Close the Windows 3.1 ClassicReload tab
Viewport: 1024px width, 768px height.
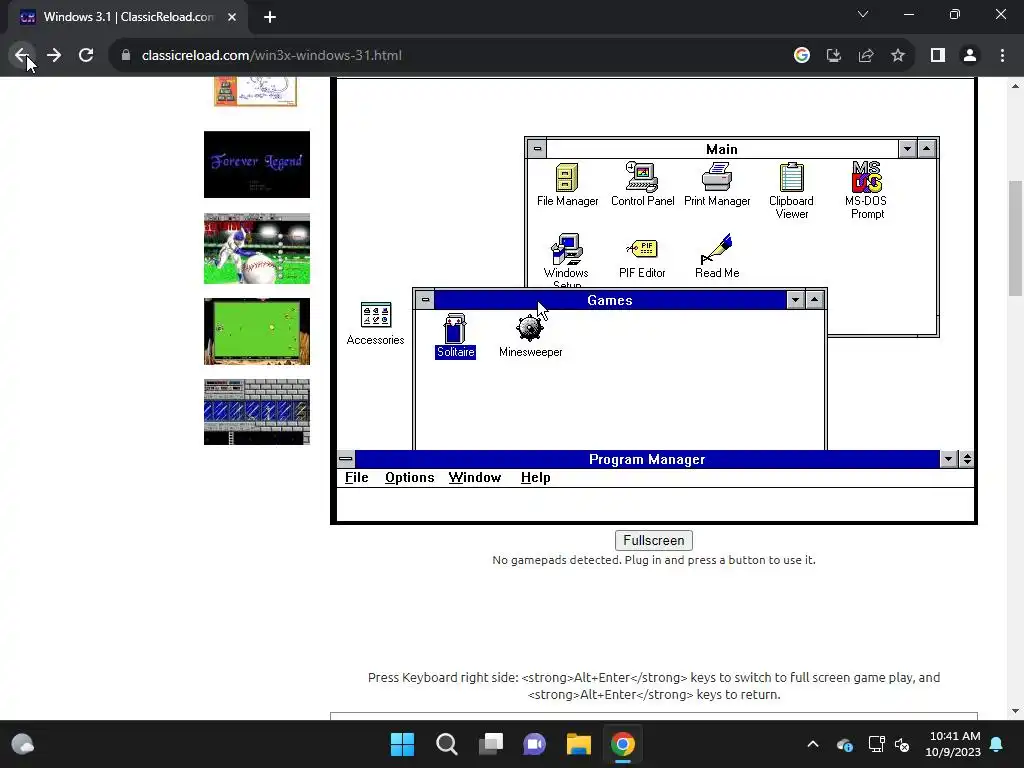pyautogui.click(x=232, y=17)
